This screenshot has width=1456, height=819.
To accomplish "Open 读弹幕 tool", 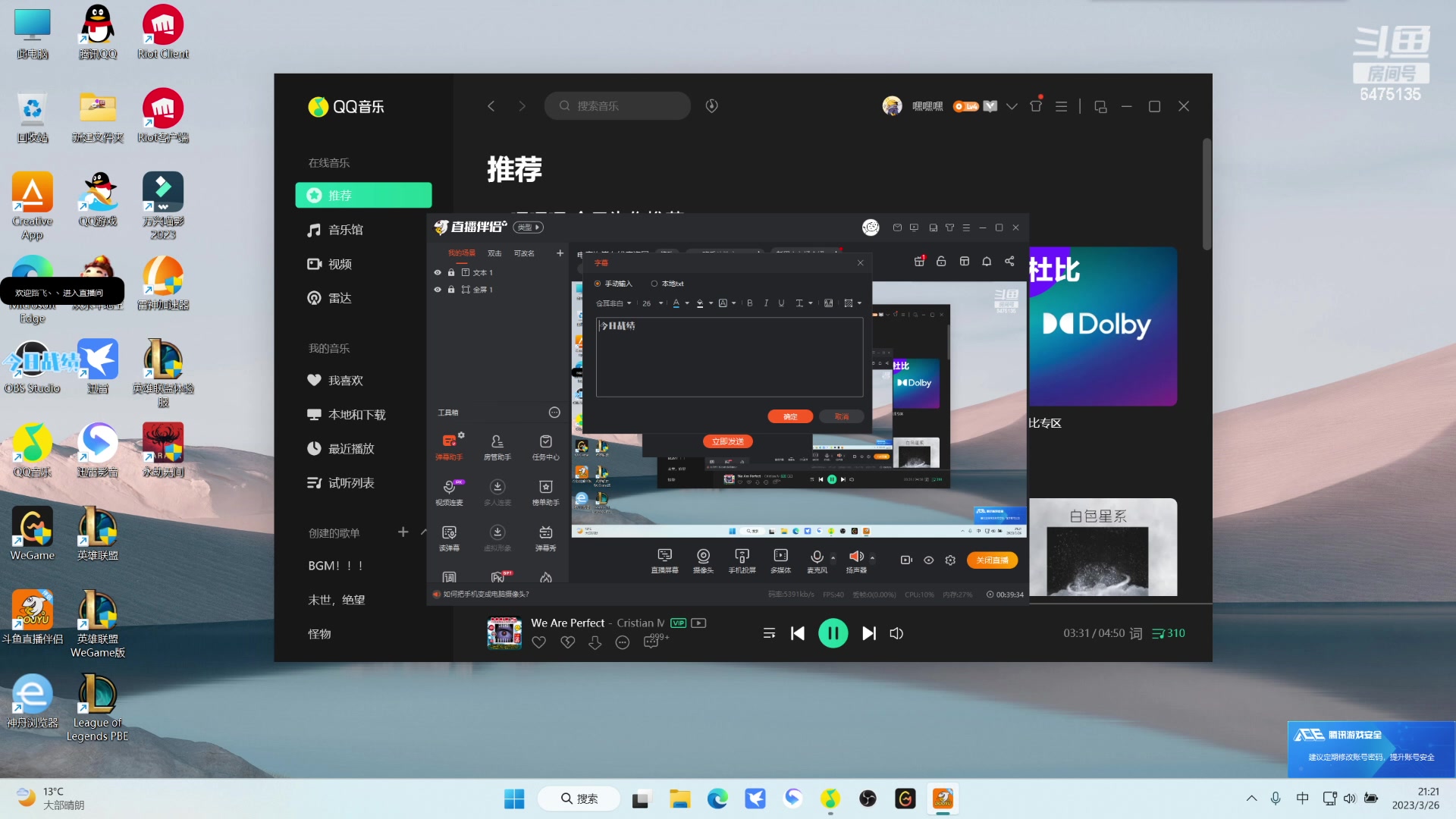I will pyautogui.click(x=450, y=538).
